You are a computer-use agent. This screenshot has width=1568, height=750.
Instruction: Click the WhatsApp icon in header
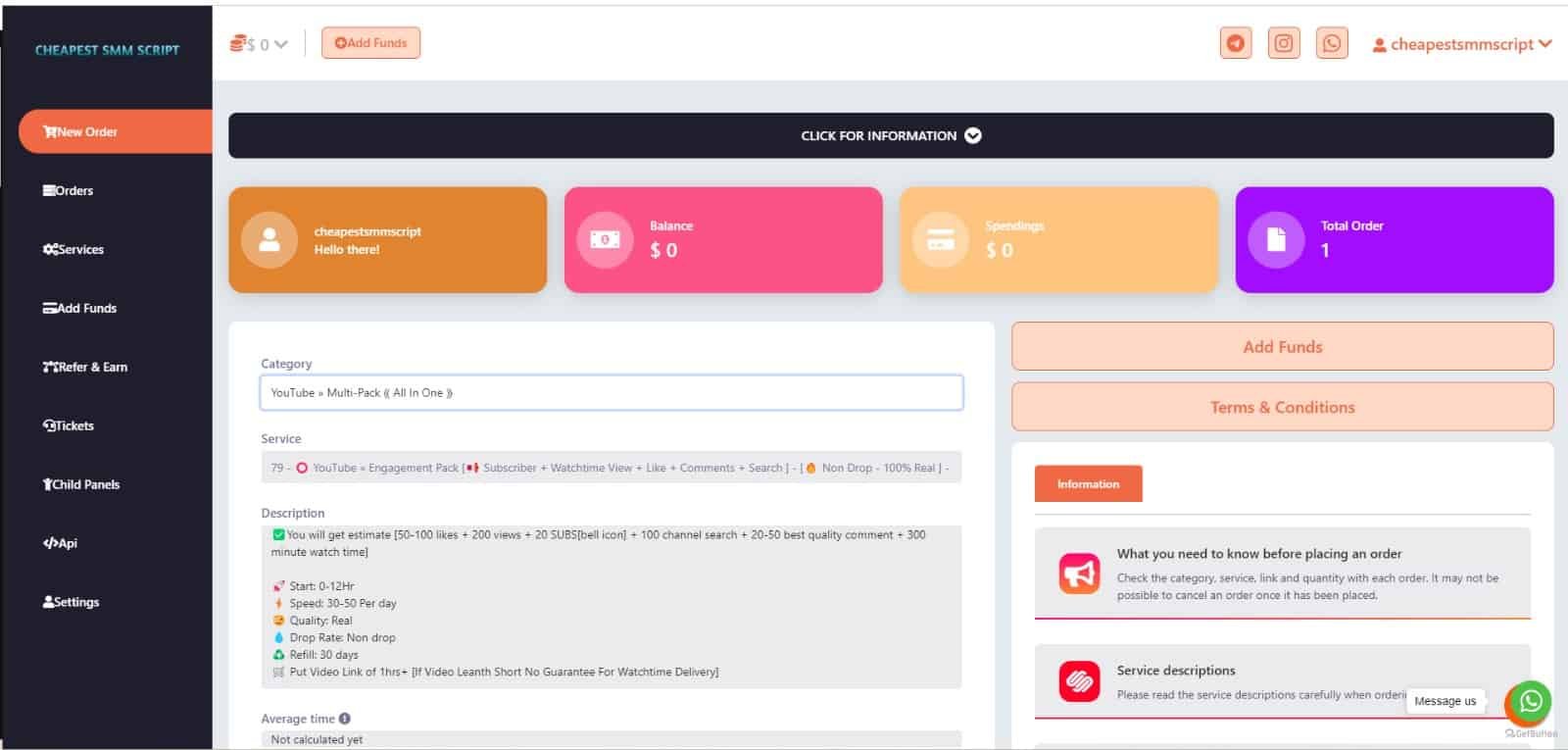(1331, 43)
